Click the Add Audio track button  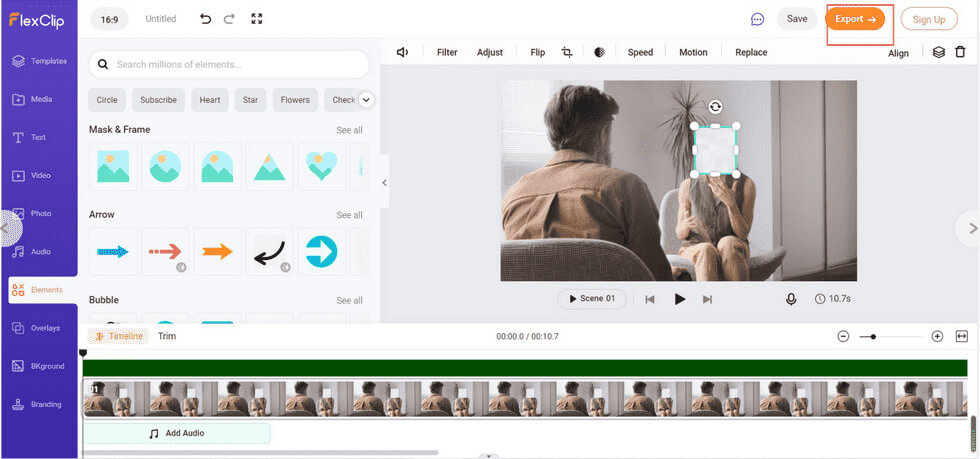177,433
